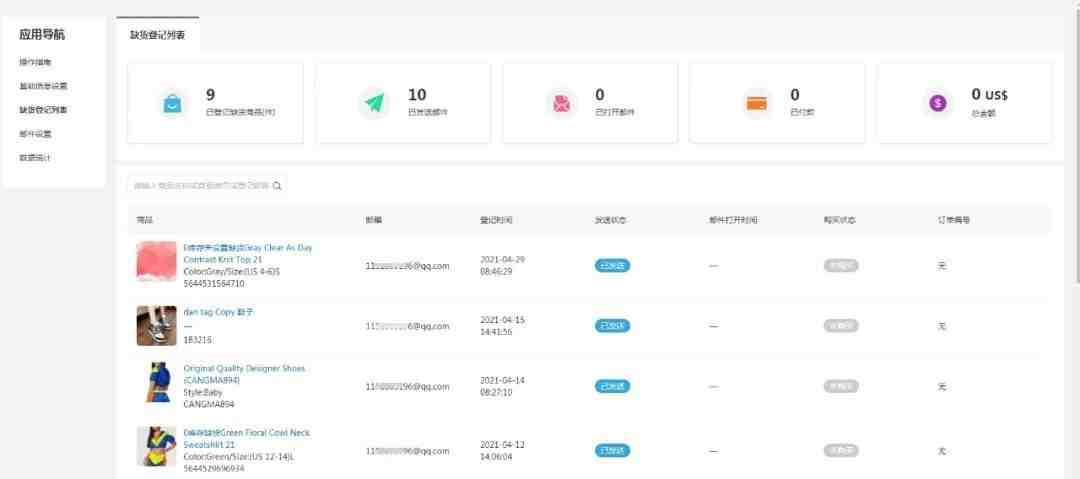Click variant text Color:Green/Size:(US 12-14)L

[239, 456]
